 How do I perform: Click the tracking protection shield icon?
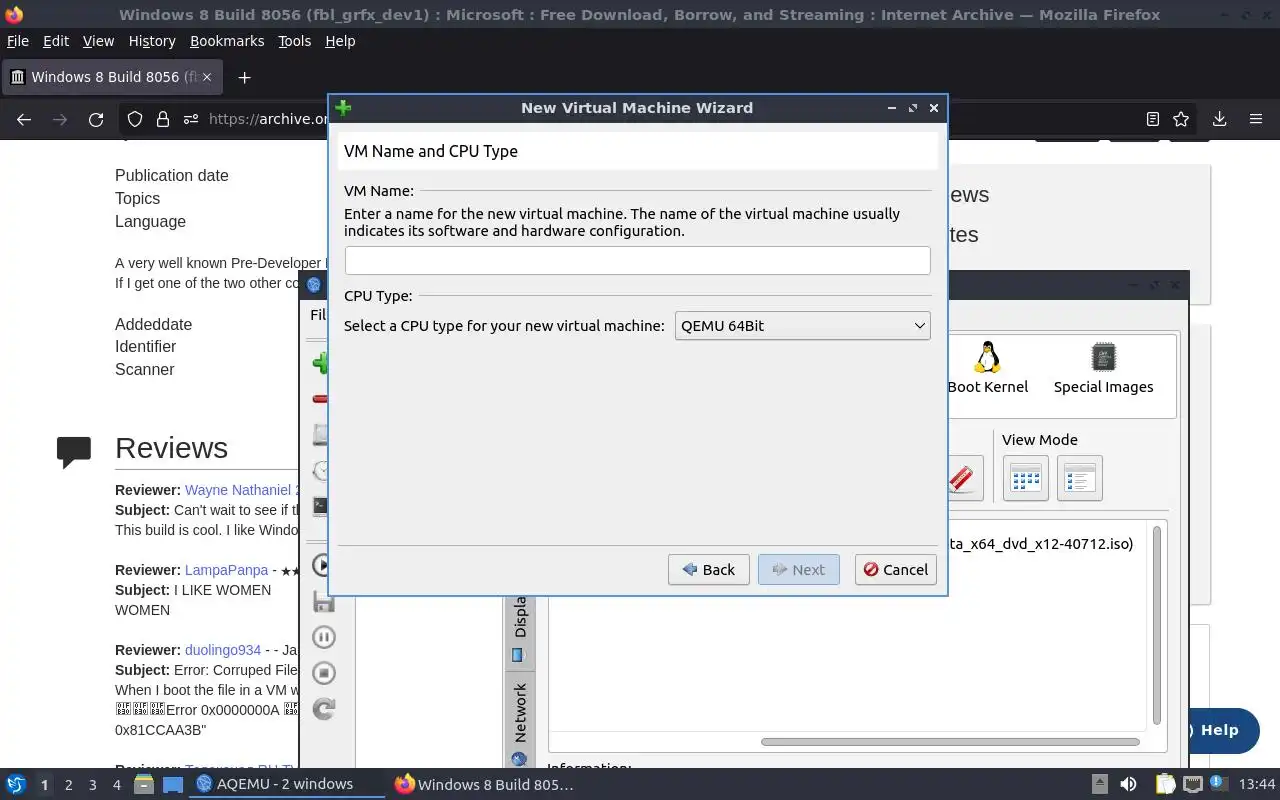(135, 119)
